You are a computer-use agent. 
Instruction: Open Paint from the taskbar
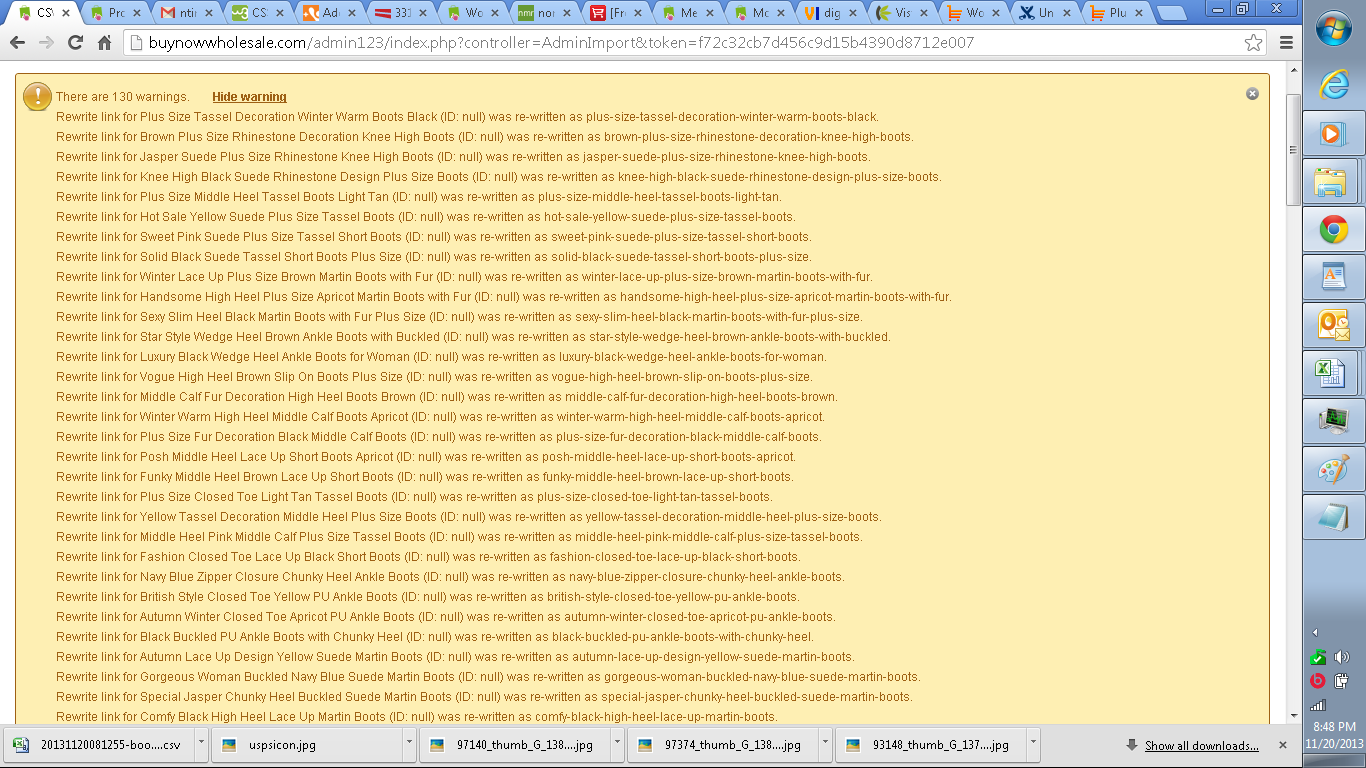point(1333,470)
